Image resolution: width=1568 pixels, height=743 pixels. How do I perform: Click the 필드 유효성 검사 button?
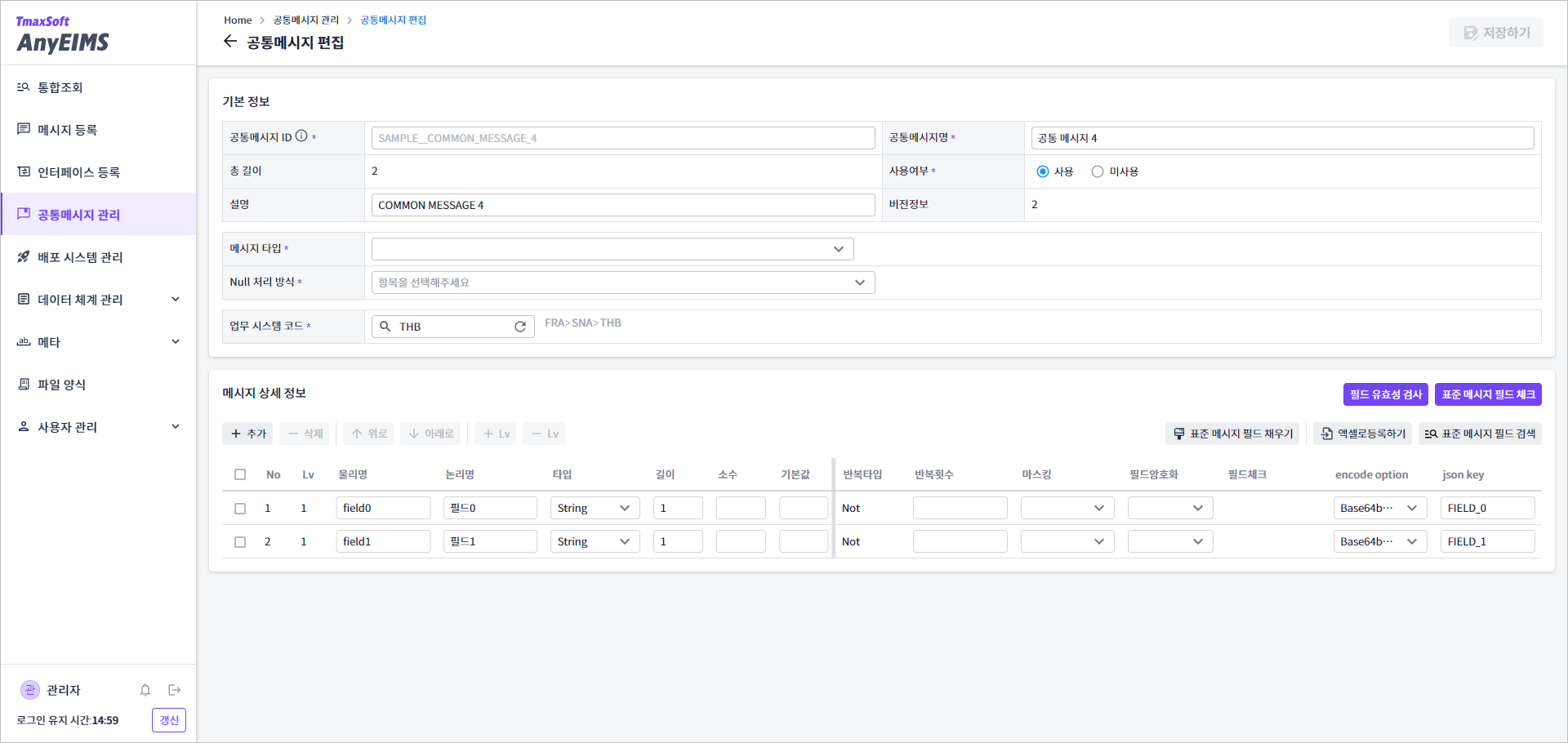click(1386, 394)
